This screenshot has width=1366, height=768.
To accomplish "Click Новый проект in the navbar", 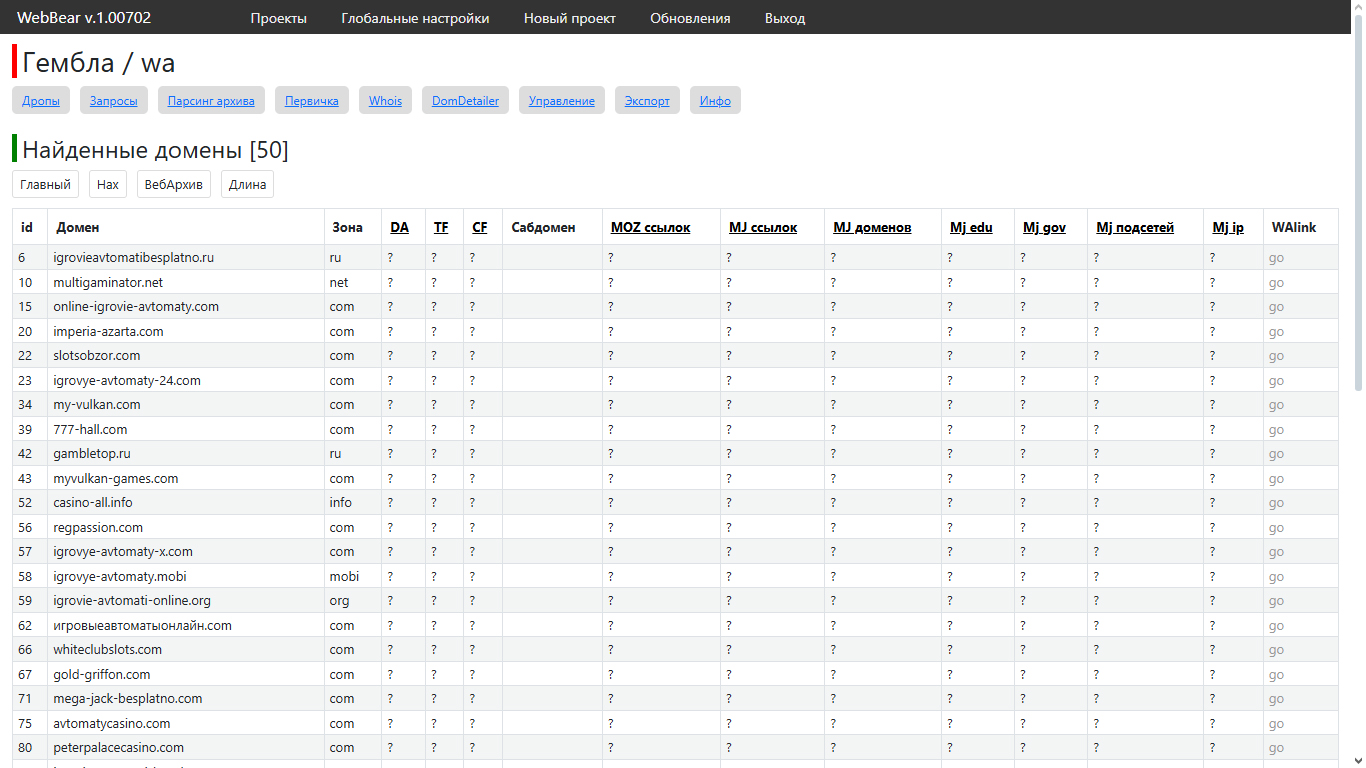I will point(569,18).
